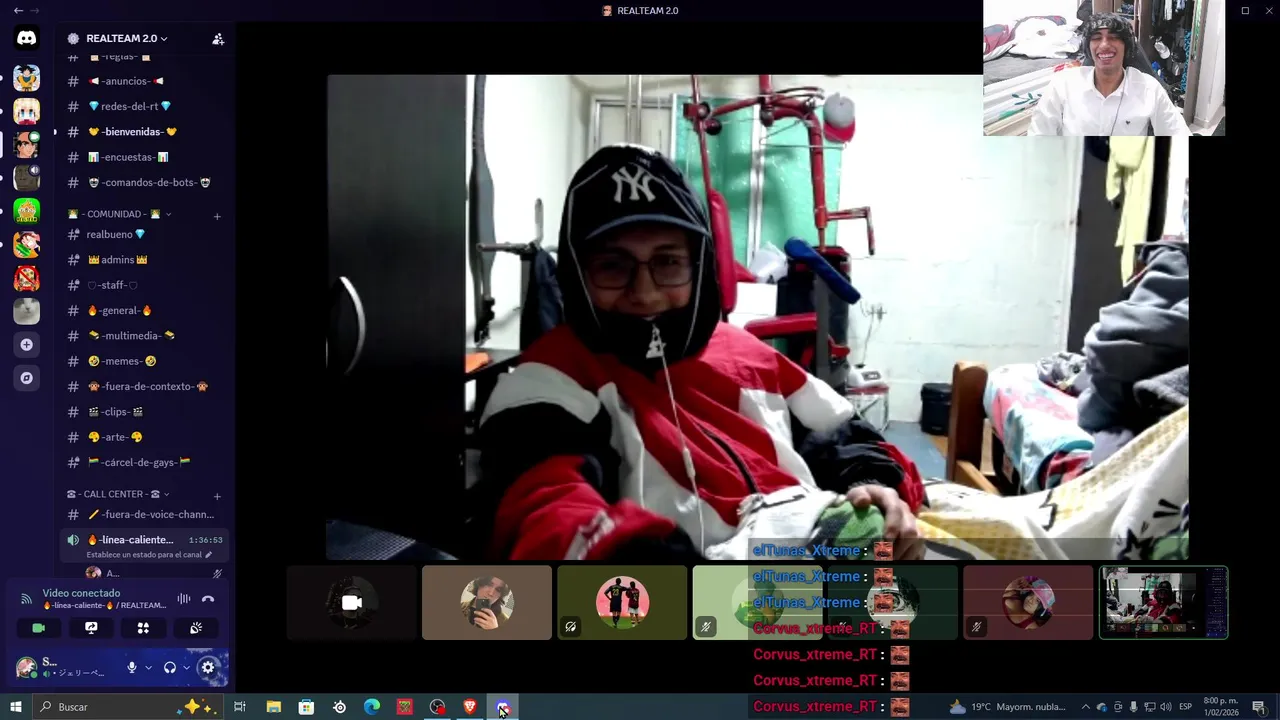Toggle noise suppression waveform icon
Screen dimensions: 1280x720
coord(184,599)
